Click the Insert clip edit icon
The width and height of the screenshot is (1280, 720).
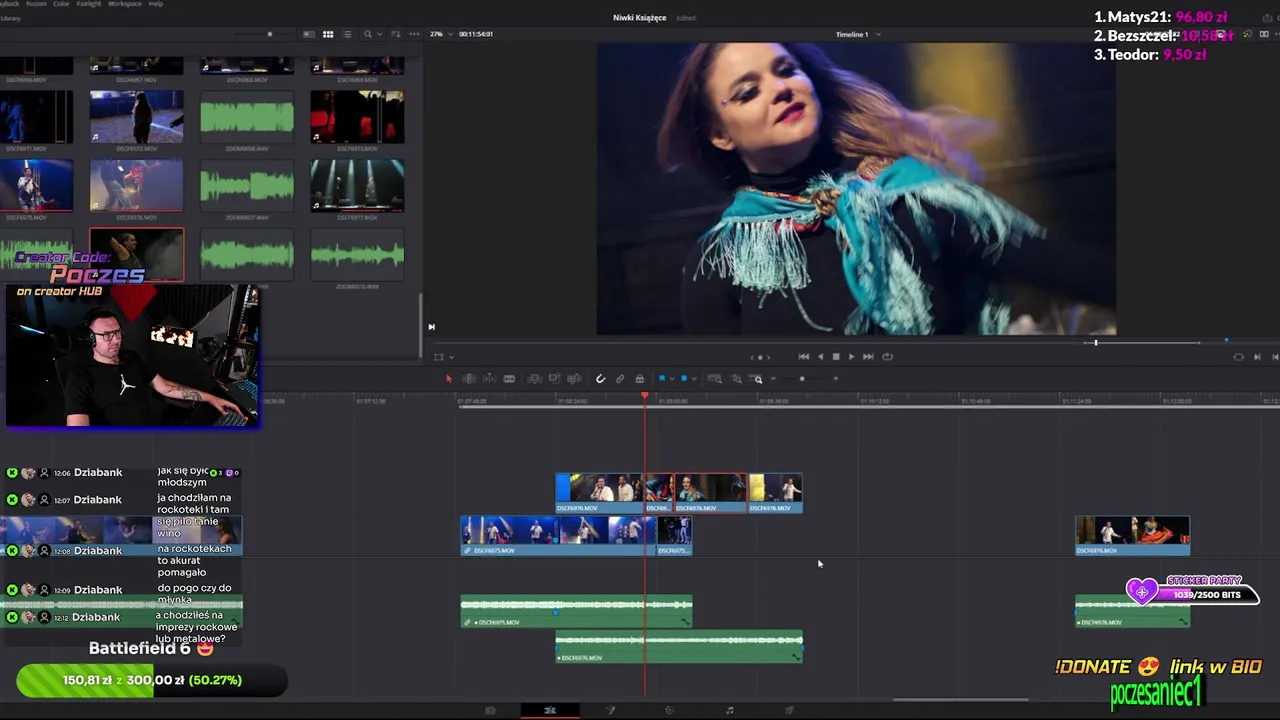(534, 379)
